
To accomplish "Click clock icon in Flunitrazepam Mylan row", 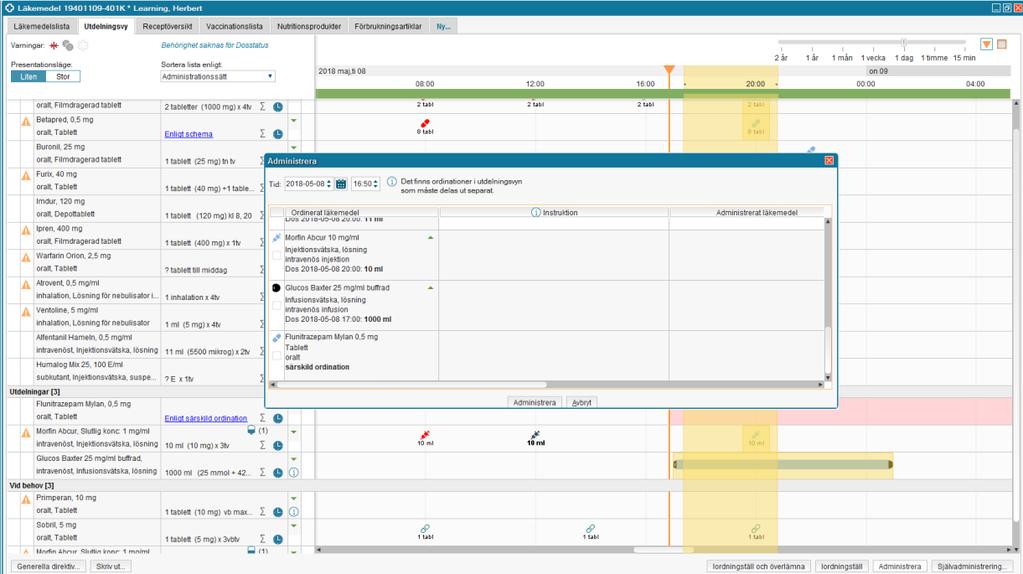I will (x=278, y=418).
